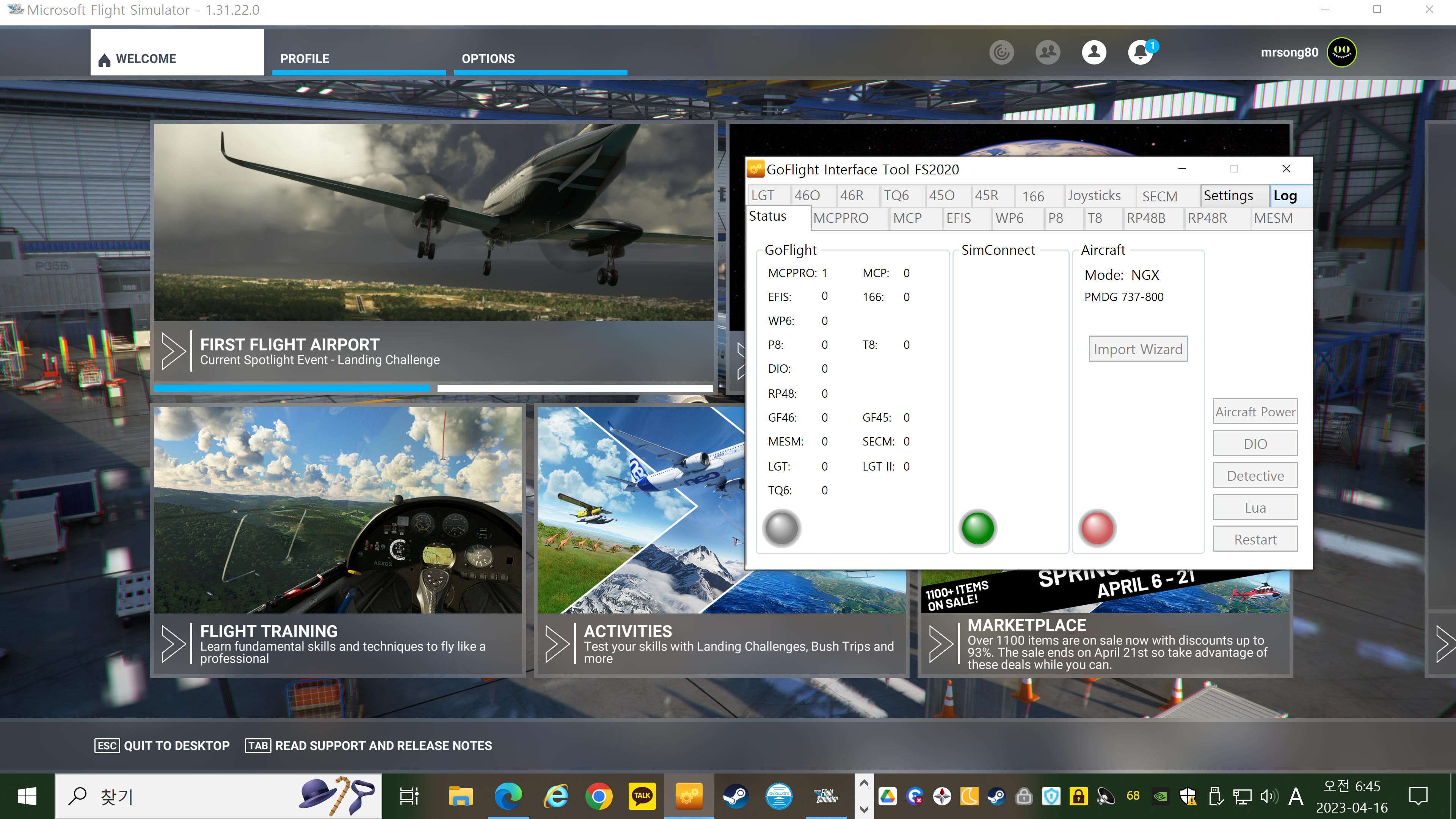Select the TQ6 tab
The image size is (1456, 819).
tap(903, 196)
